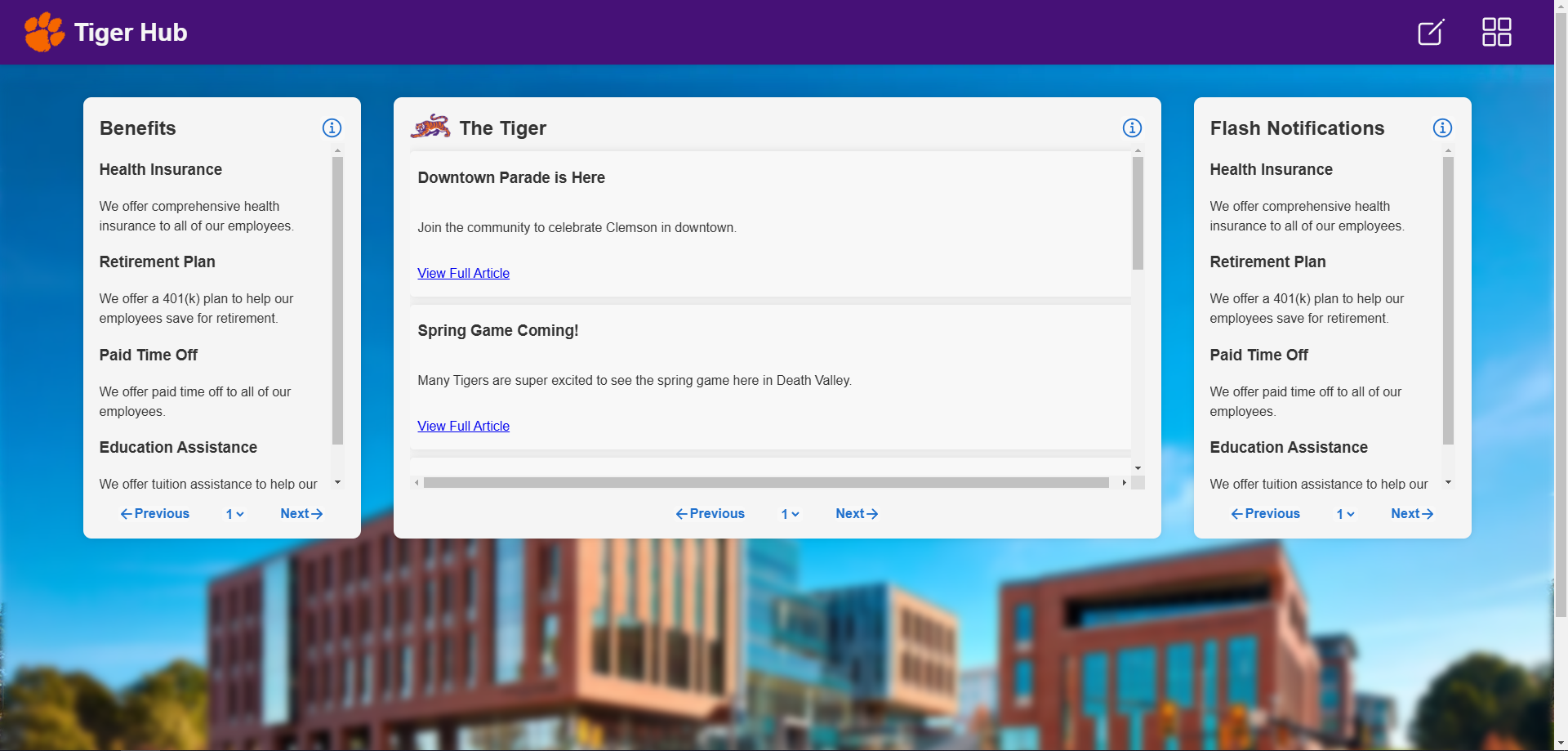The width and height of the screenshot is (1568, 751).
Task: Click paid time off description in Benefits
Action: pyautogui.click(x=195, y=402)
